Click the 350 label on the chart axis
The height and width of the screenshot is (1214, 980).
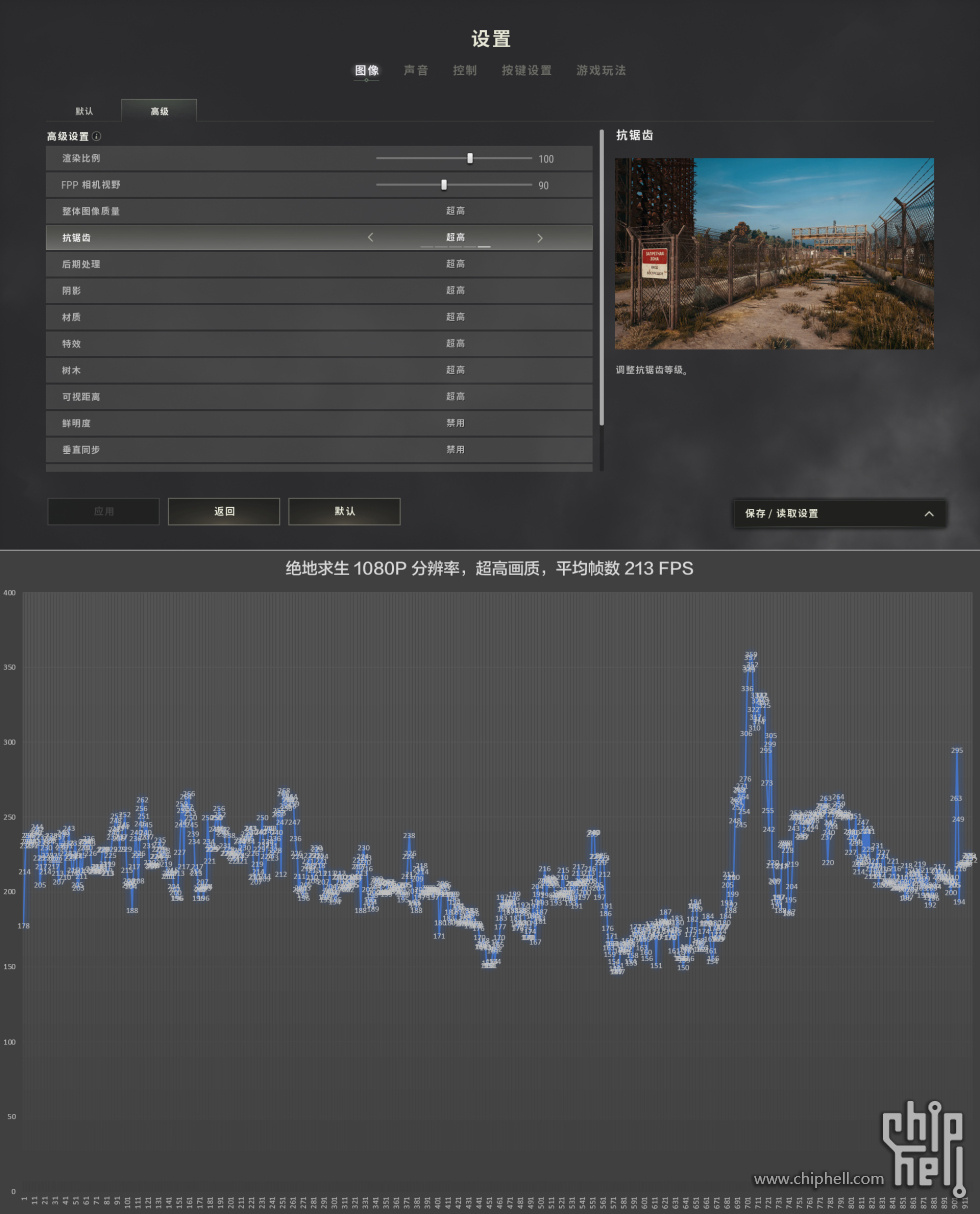10,668
